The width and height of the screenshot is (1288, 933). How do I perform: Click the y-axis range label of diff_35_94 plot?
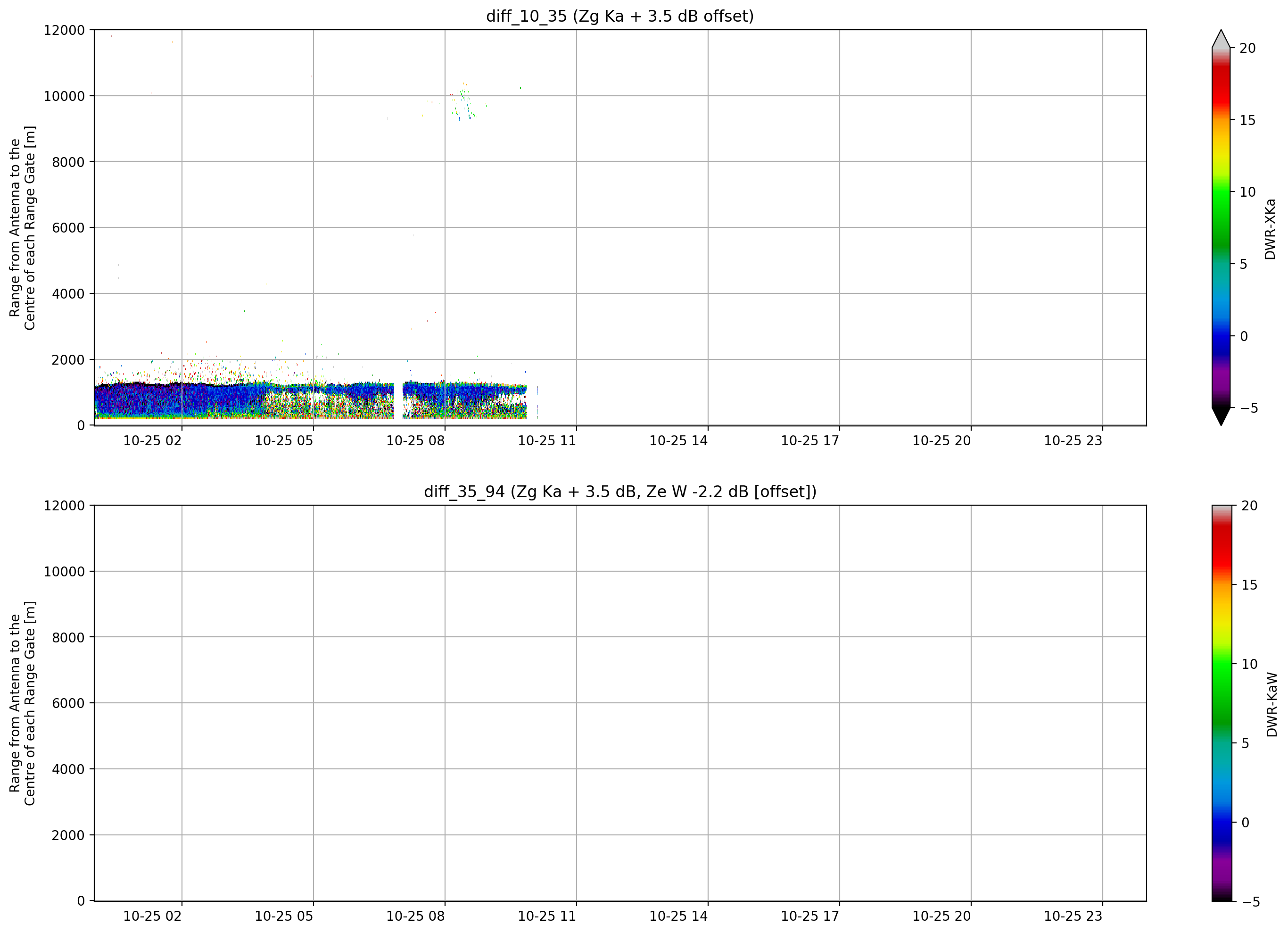(x=23, y=703)
